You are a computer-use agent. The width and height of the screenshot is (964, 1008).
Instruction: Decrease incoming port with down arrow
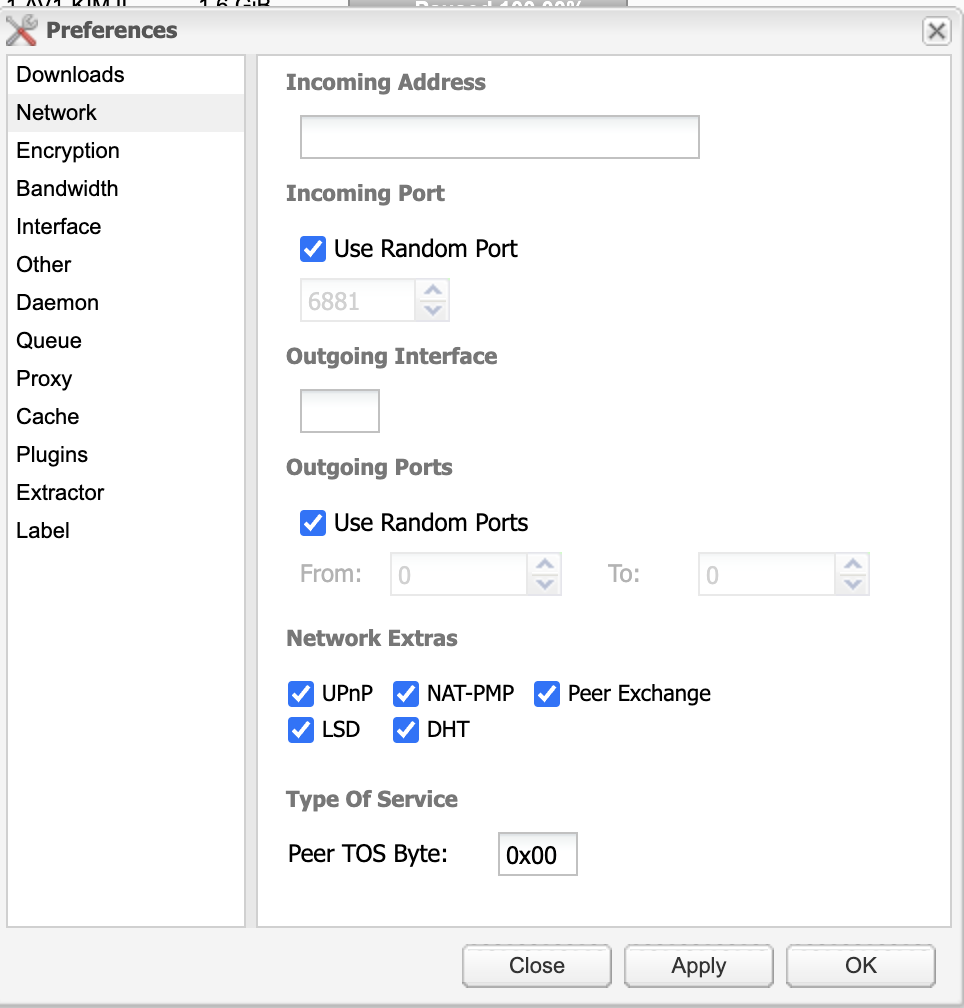click(432, 310)
